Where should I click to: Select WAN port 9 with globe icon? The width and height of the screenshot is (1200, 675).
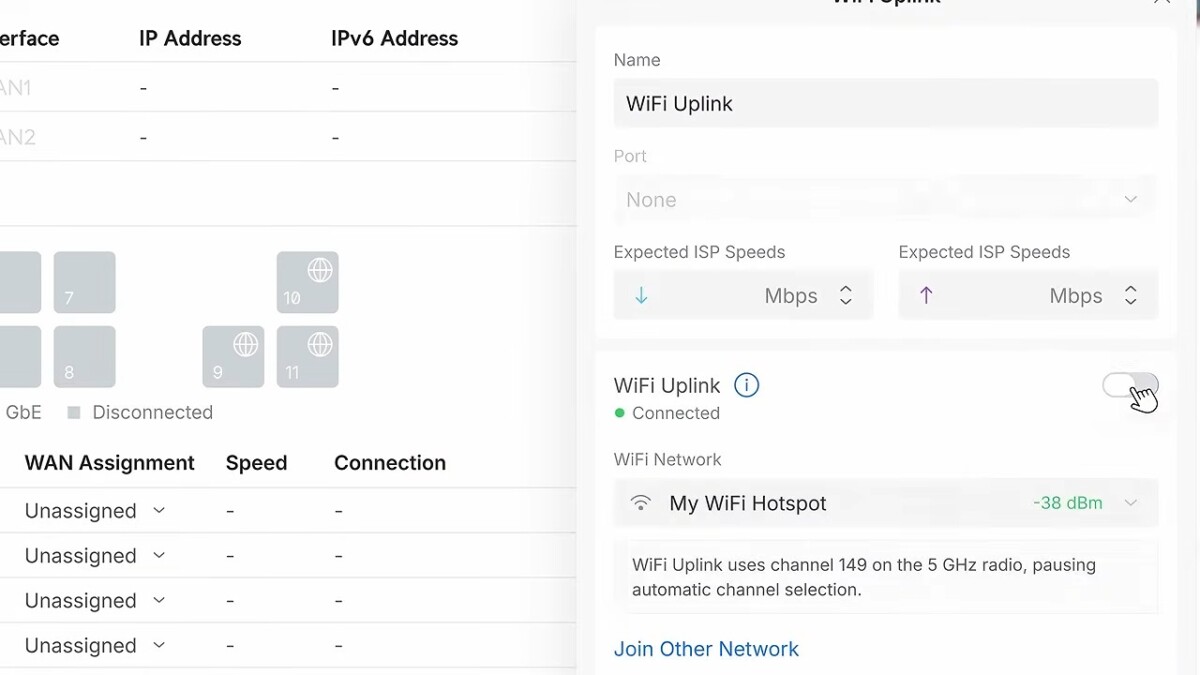point(233,356)
